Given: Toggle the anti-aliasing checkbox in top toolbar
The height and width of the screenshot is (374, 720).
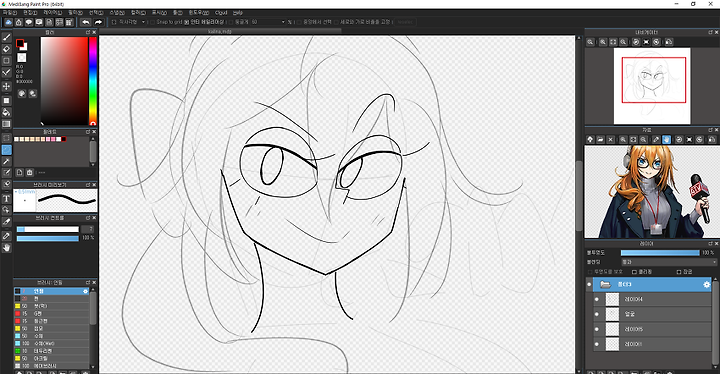Looking at the screenshot, I should (186, 22).
